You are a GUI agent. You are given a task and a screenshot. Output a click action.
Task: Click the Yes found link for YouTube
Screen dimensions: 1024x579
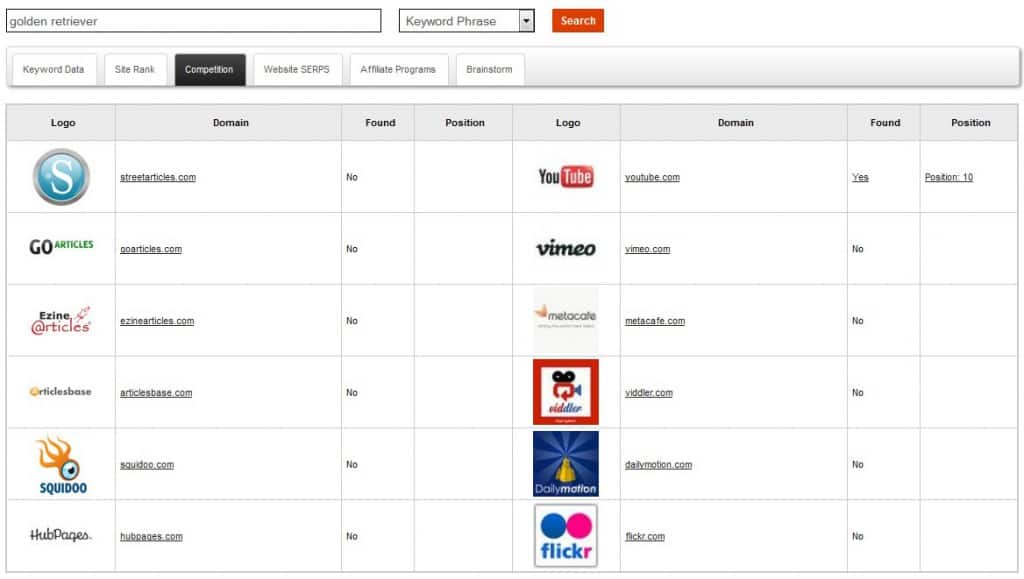[860, 177]
